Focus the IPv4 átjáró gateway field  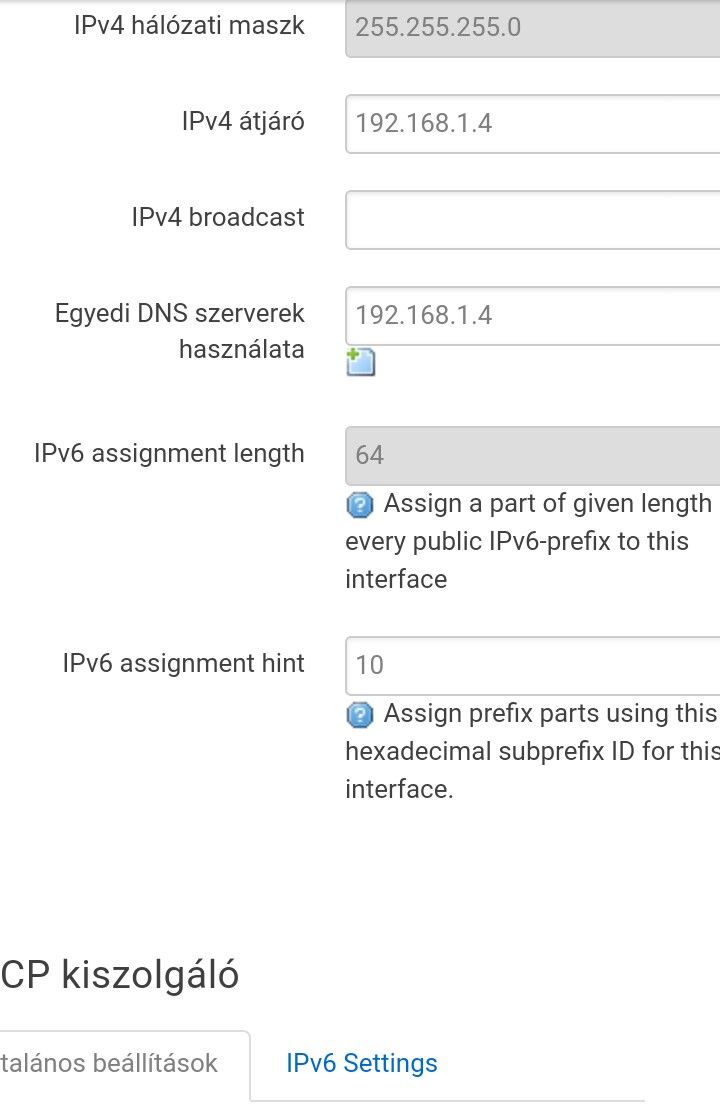click(x=533, y=123)
